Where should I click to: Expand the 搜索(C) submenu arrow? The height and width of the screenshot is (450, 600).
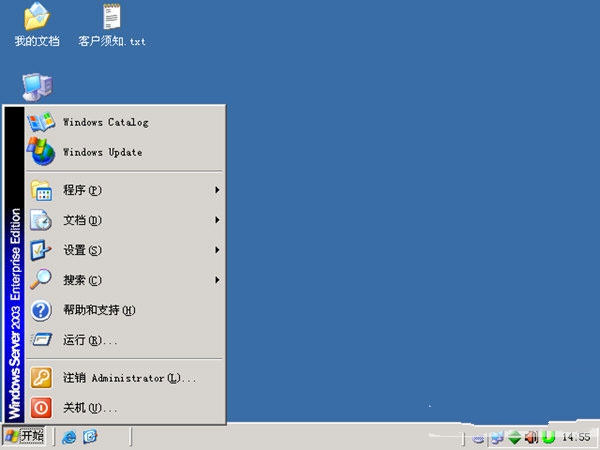click(x=217, y=280)
